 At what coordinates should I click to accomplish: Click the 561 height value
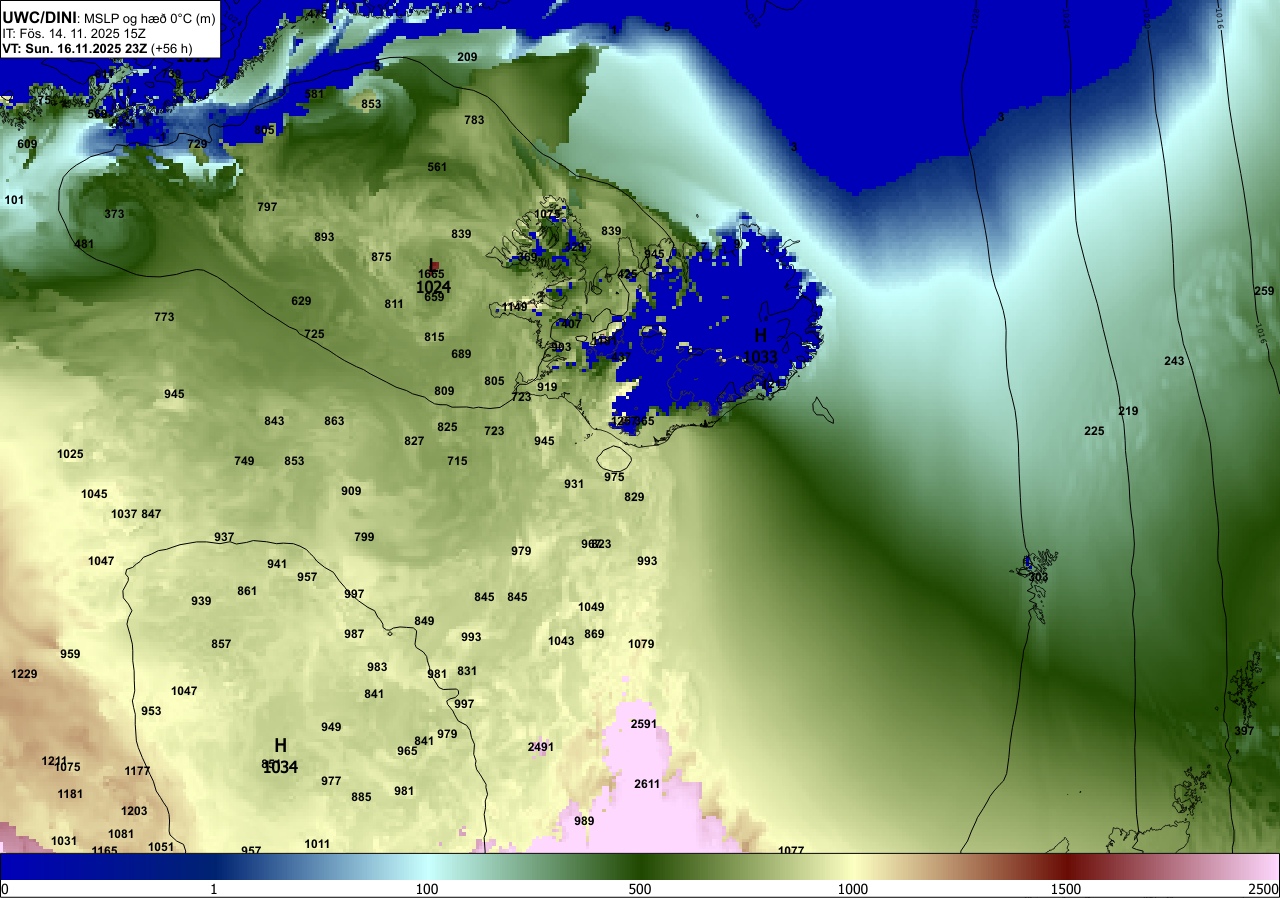pos(437,167)
